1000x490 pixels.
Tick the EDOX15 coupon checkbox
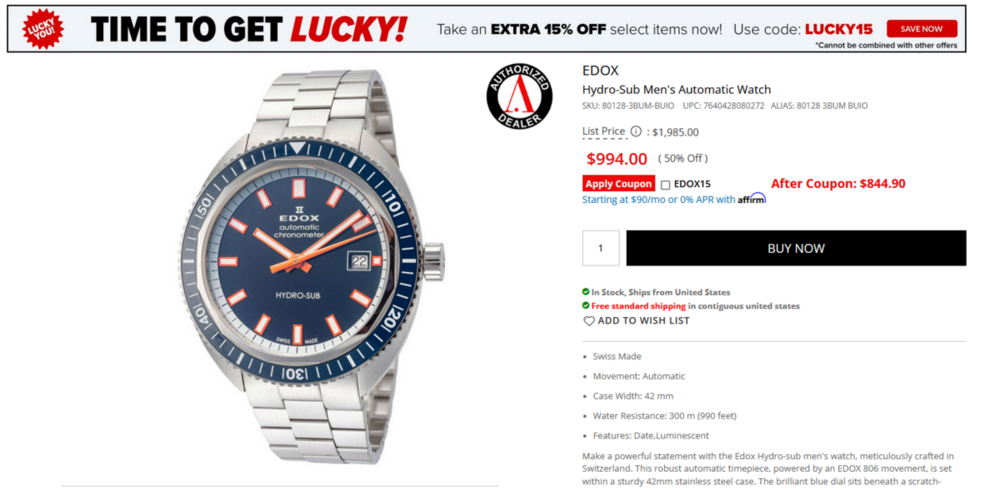tap(665, 185)
